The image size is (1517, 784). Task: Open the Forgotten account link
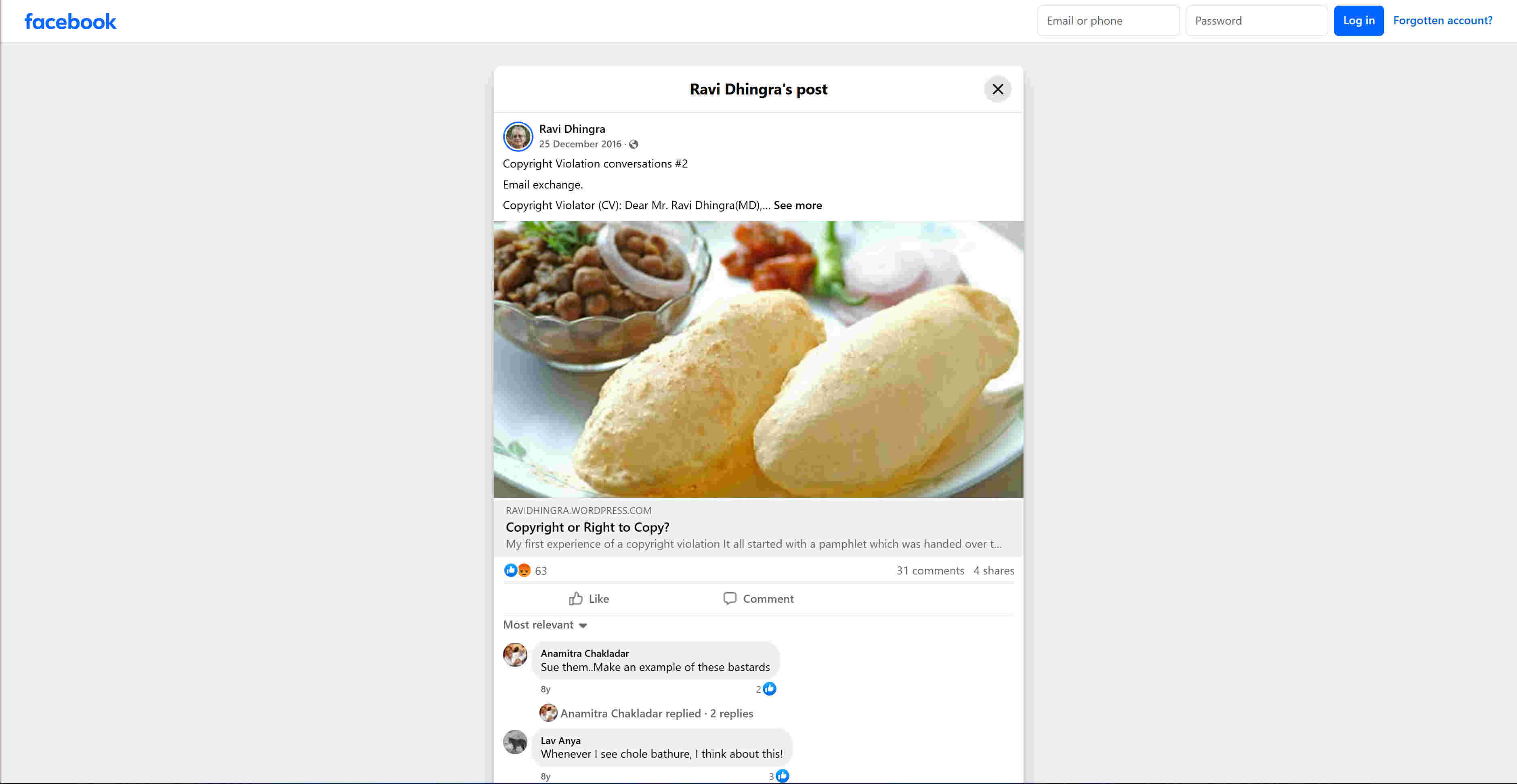[x=1442, y=21]
